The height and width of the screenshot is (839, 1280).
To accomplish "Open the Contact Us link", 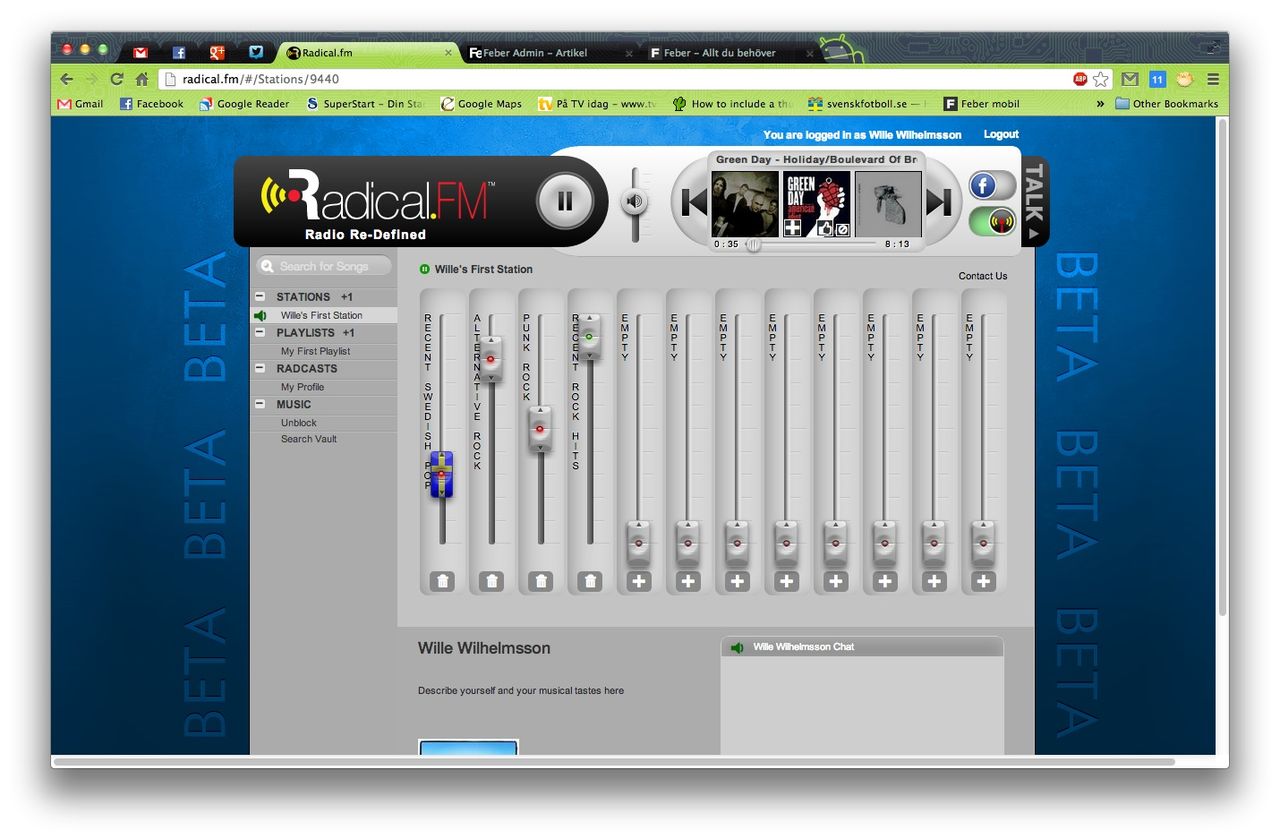I will pos(982,276).
